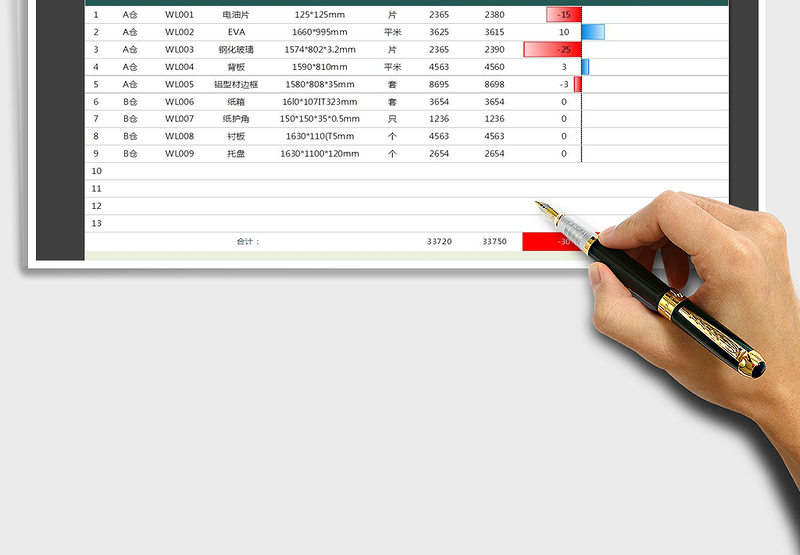Select the 托盘 name cell

click(236, 154)
